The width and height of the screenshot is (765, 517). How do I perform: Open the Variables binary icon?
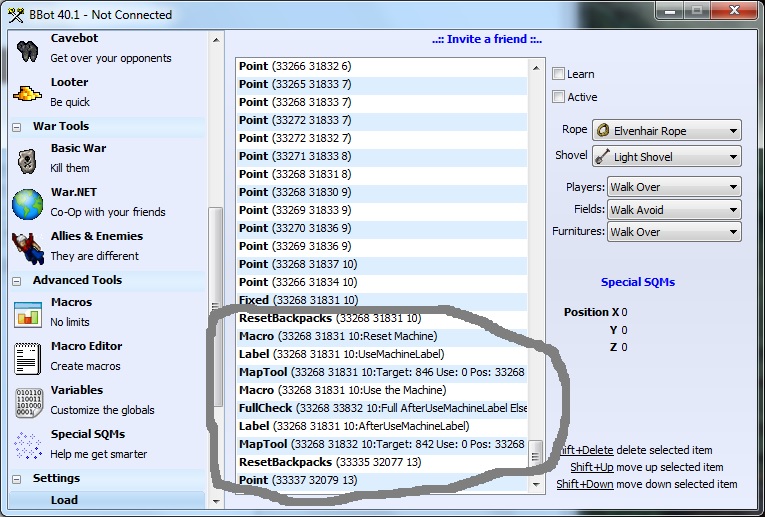click(27, 401)
